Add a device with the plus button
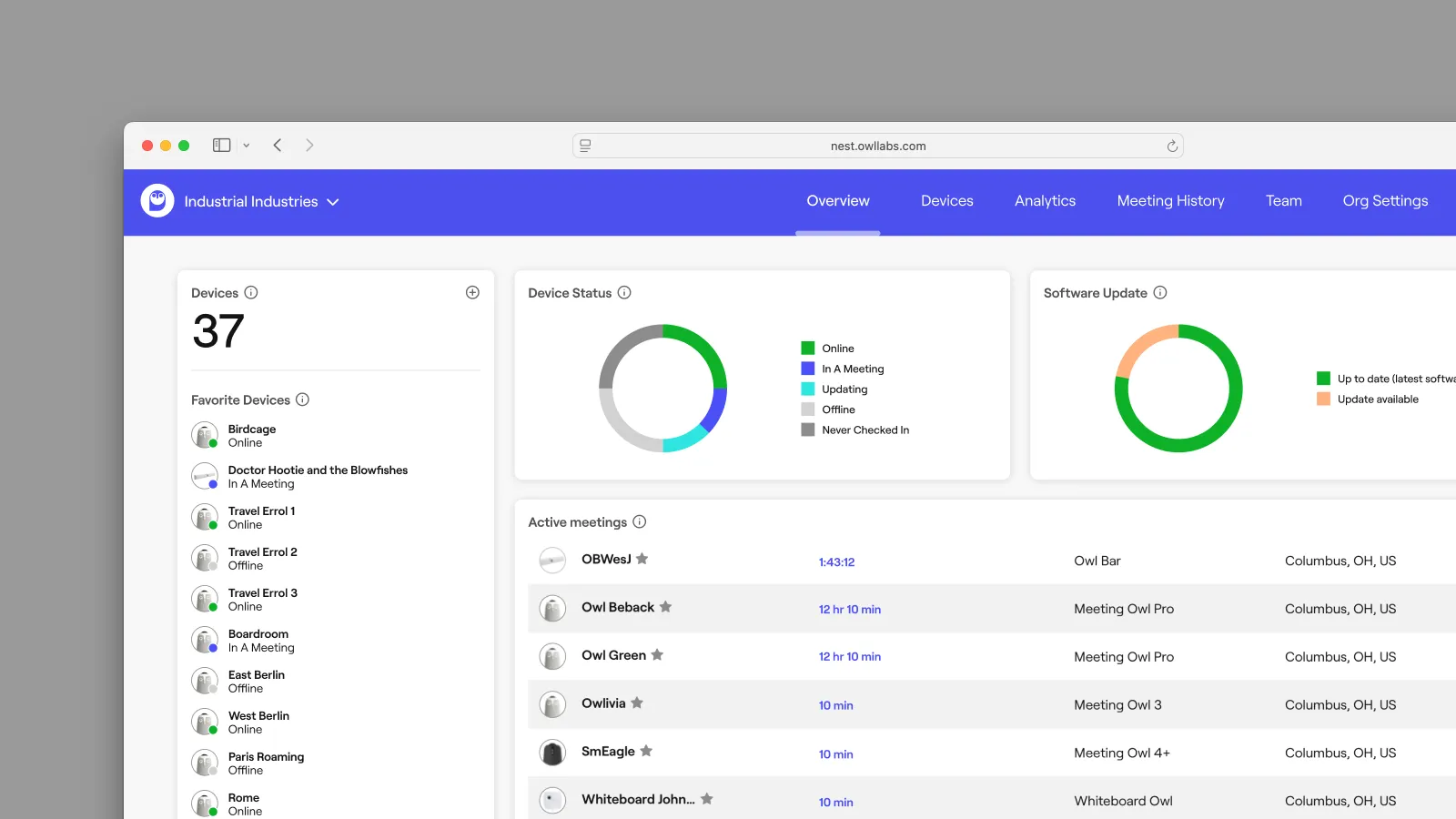The image size is (1456, 819). click(472, 292)
